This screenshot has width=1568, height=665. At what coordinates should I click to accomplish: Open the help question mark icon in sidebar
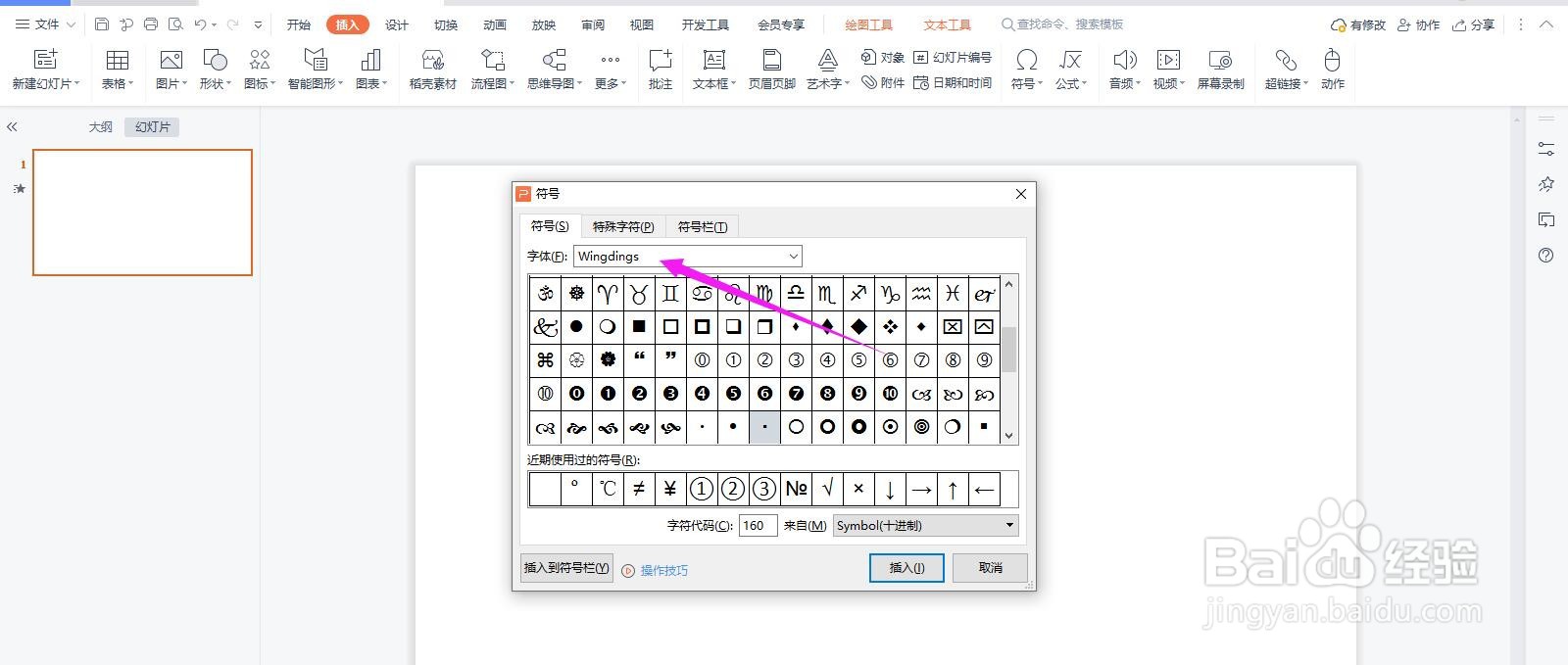[x=1546, y=256]
